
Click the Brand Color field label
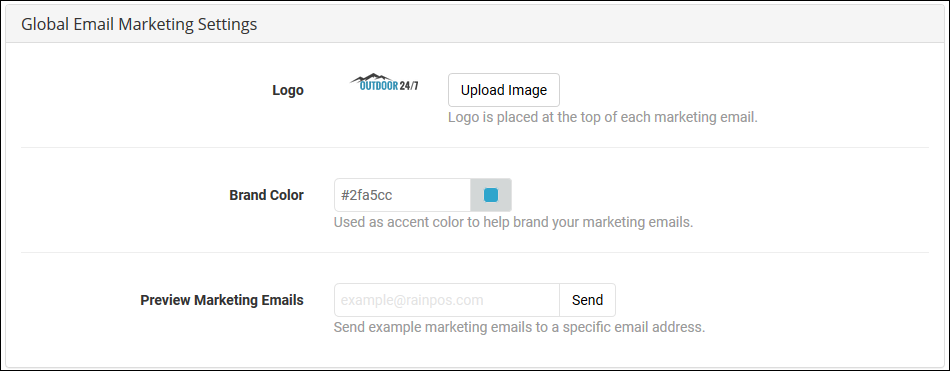pyautogui.click(x=267, y=195)
